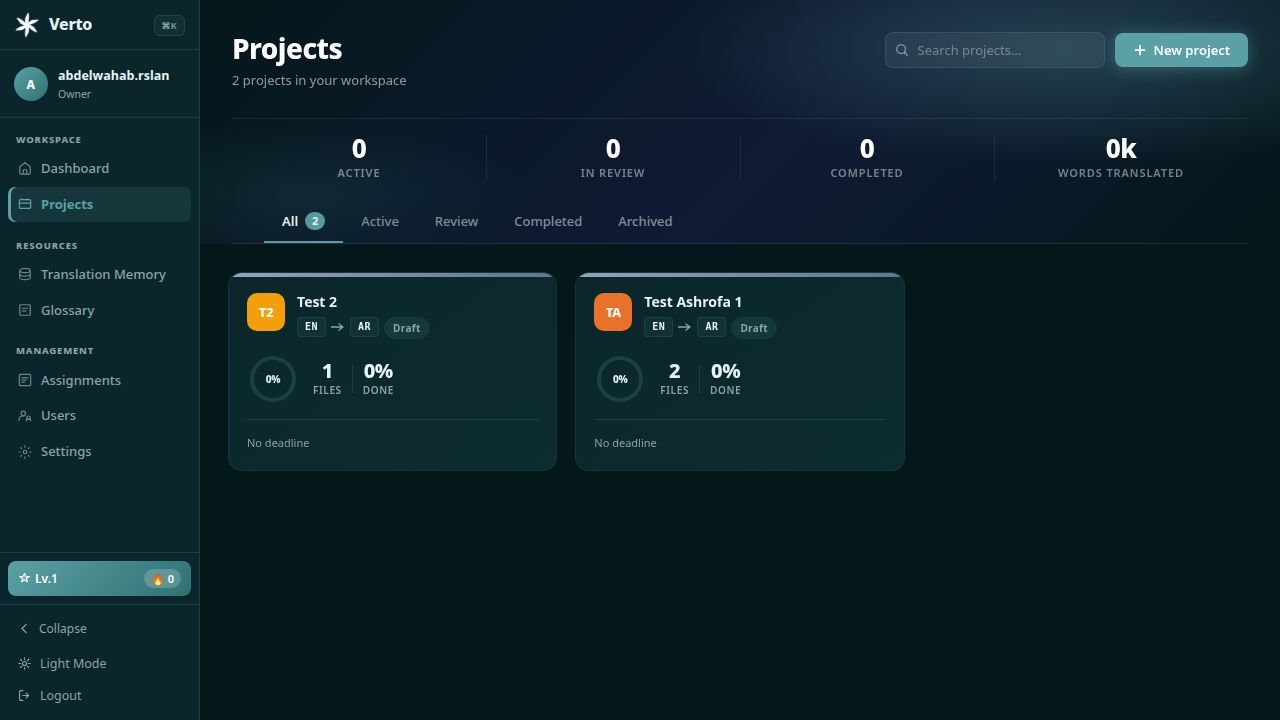Open the Settings page
Image resolution: width=1280 pixels, height=720 pixels.
click(100, 451)
